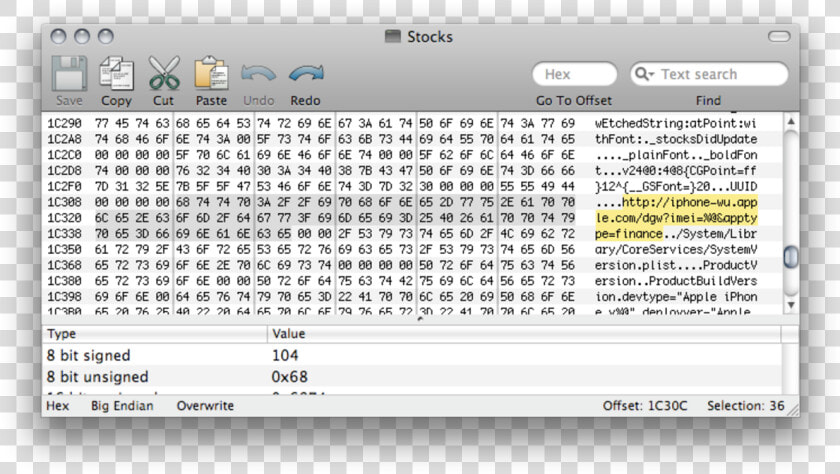Toggle toolbar with the title bar pill button
Viewport: 840px width, 474px height.
point(779,36)
